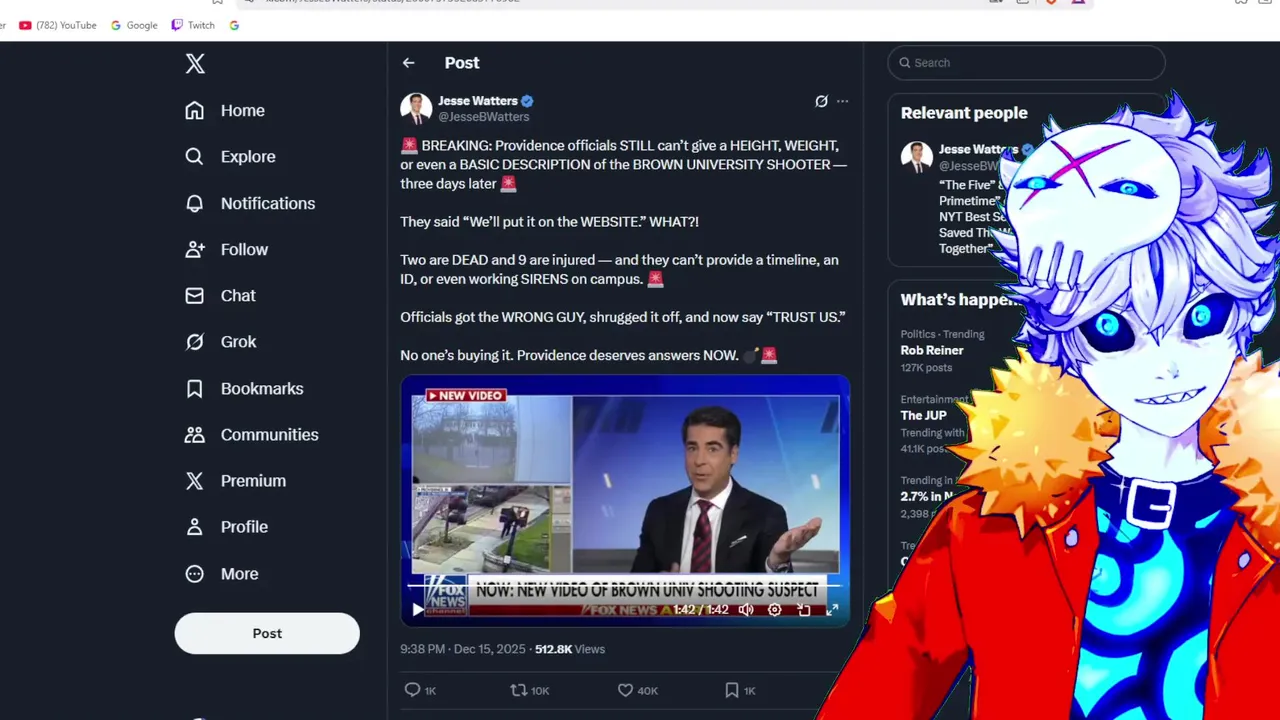This screenshot has width=1280, height=720.
Task: Open video settings gear
Action: coord(774,609)
